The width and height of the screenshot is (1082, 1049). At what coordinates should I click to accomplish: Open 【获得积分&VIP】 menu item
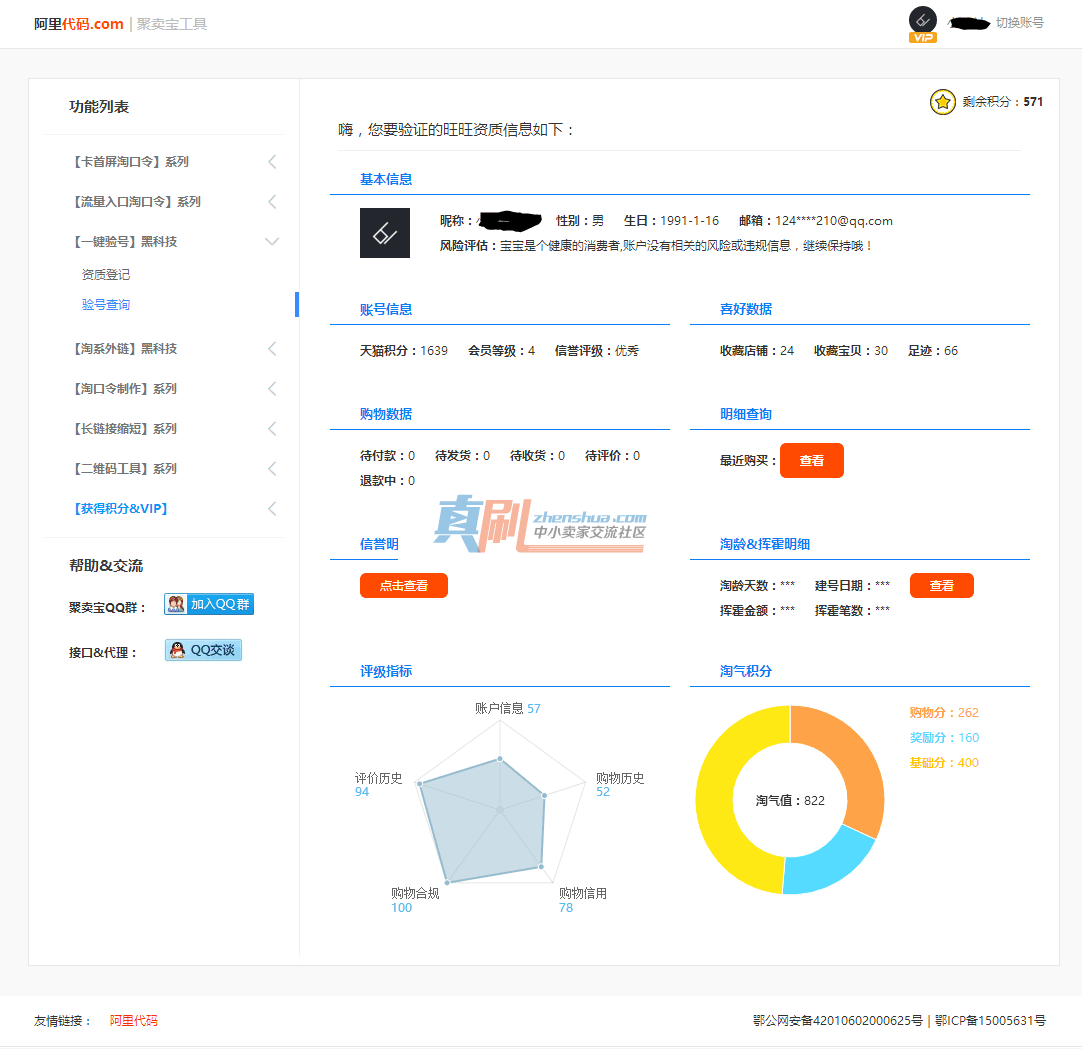click(121, 509)
